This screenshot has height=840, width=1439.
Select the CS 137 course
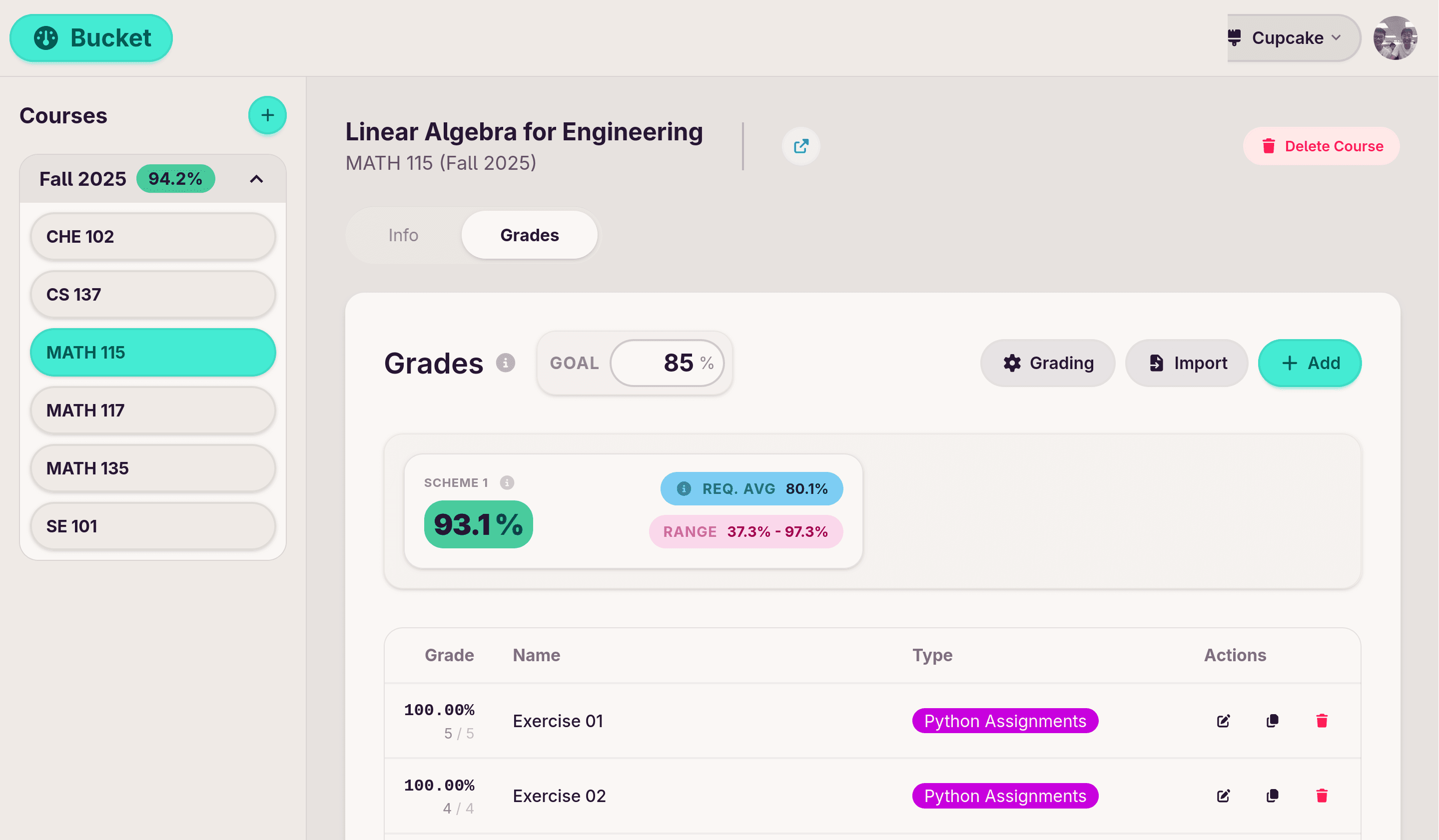point(152,295)
